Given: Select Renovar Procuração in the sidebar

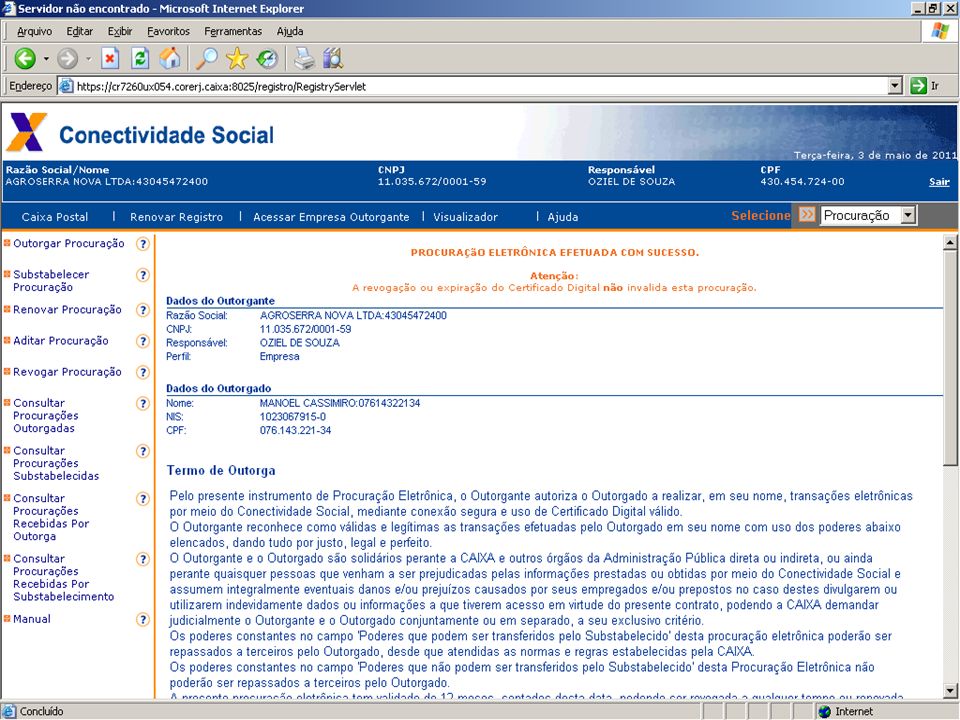Looking at the screenshot, I should coord(67,309).
